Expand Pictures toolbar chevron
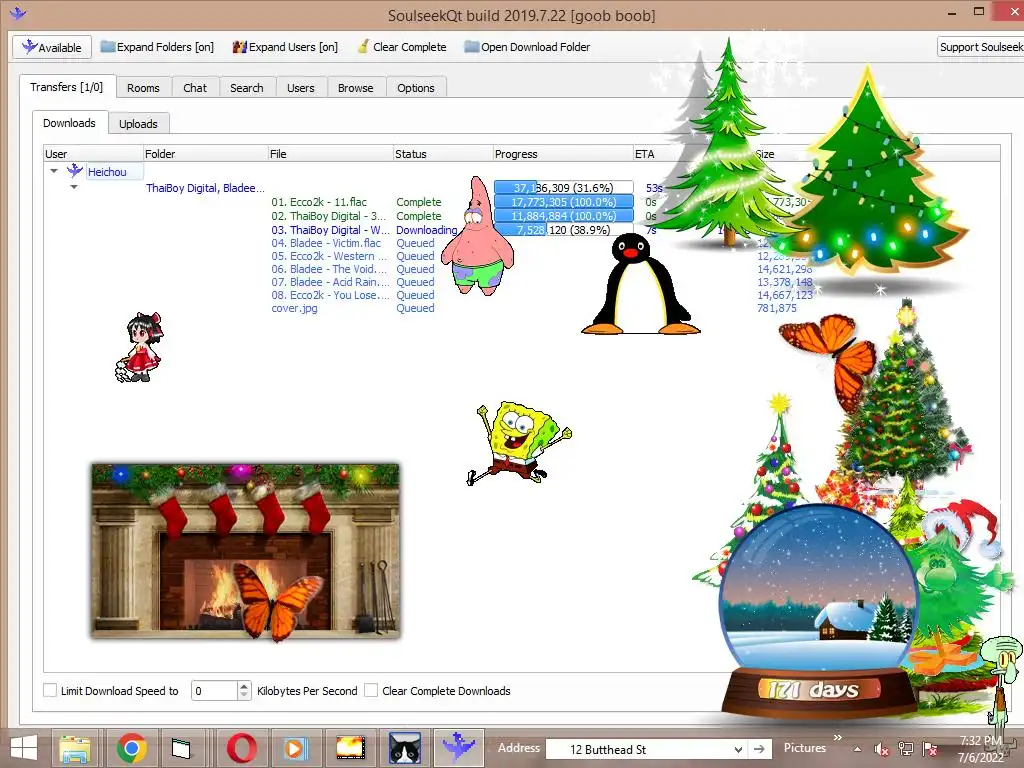 tap(838, 738)
